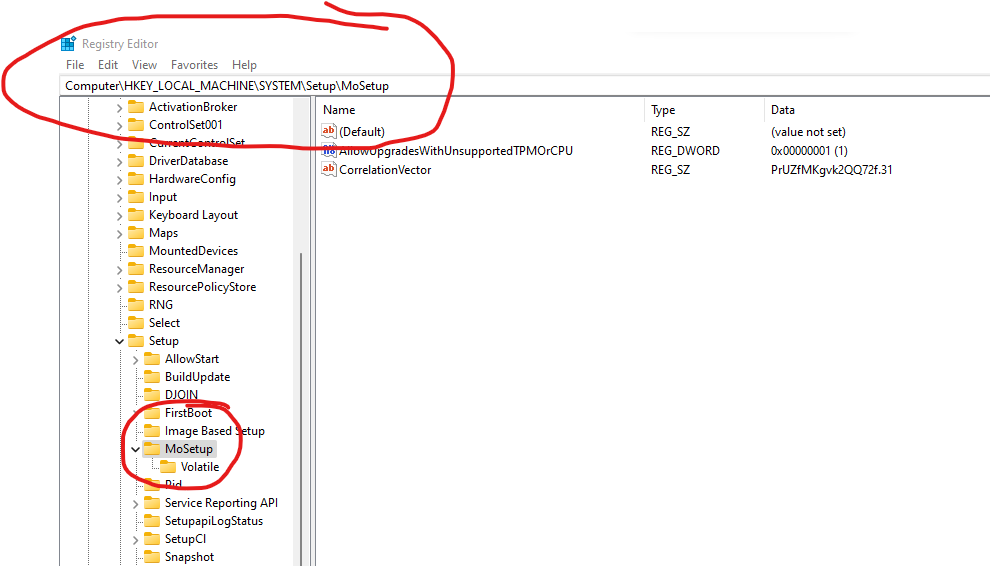Open the Edit menu

click(108, 64)
